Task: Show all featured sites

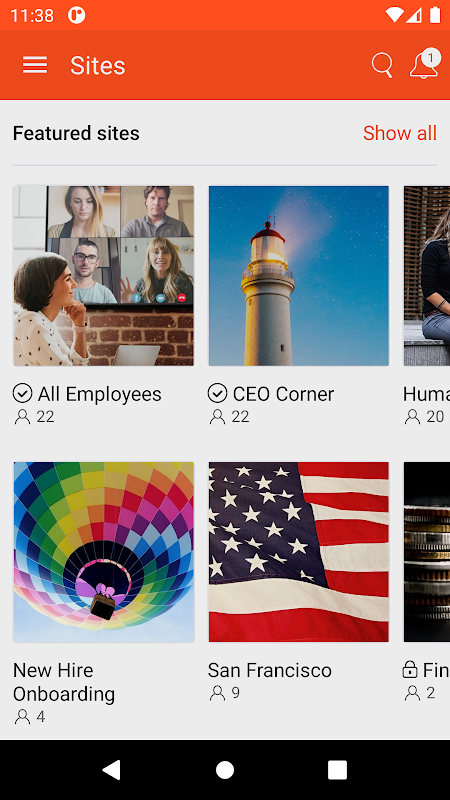Action: [400, 133]
